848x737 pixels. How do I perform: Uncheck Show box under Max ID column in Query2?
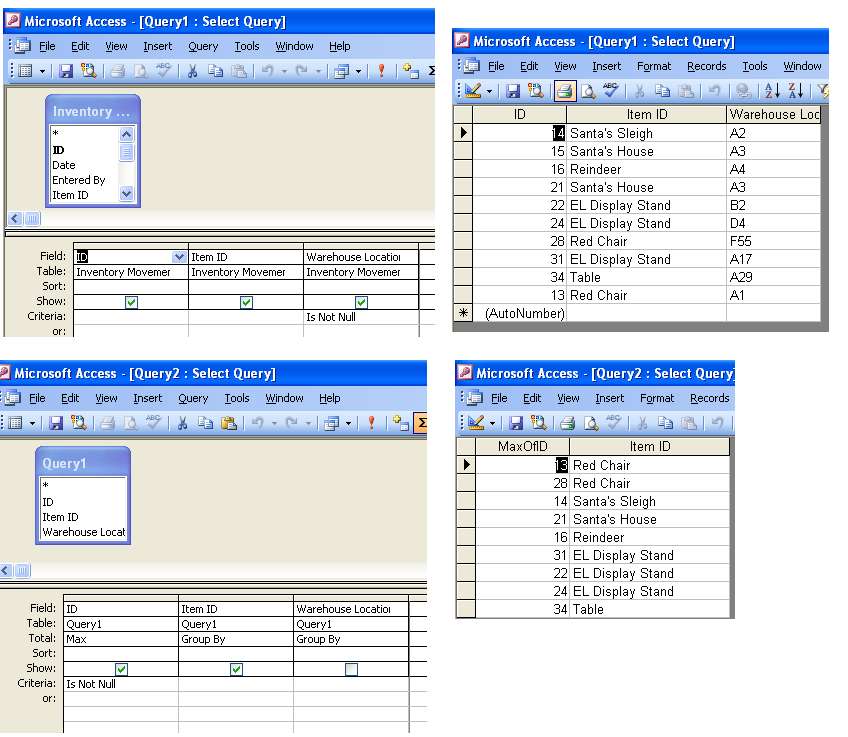pos(122,669)
